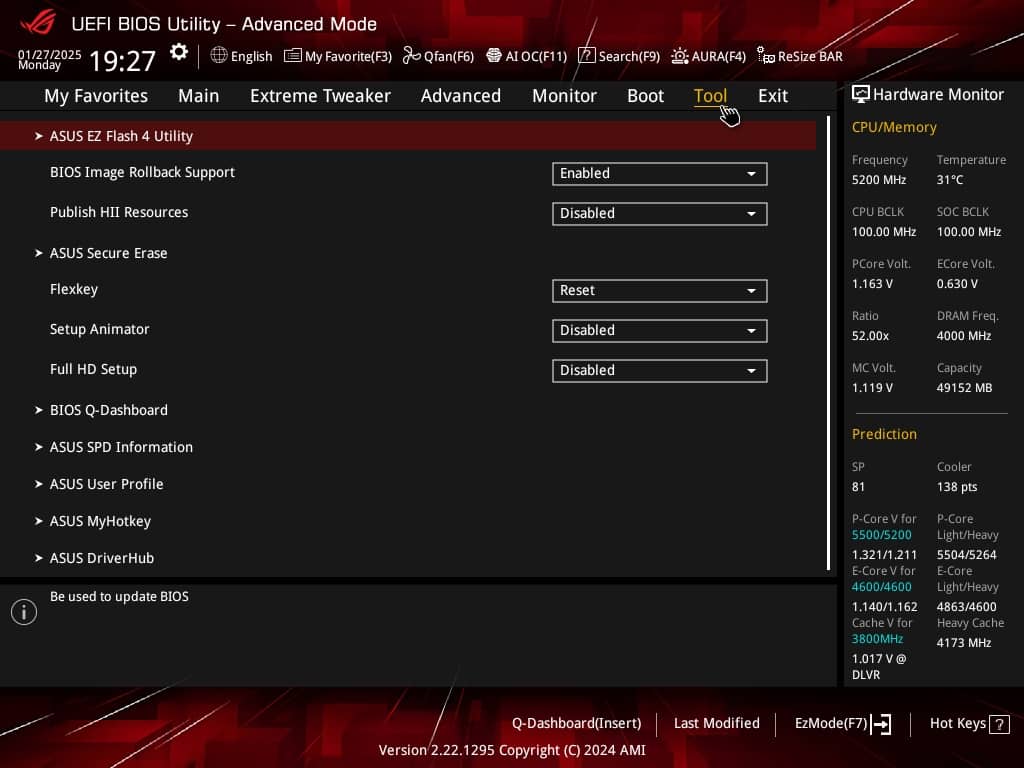Click the English language button
Screen dimensions: 1024x768
(x=242, y=56)
